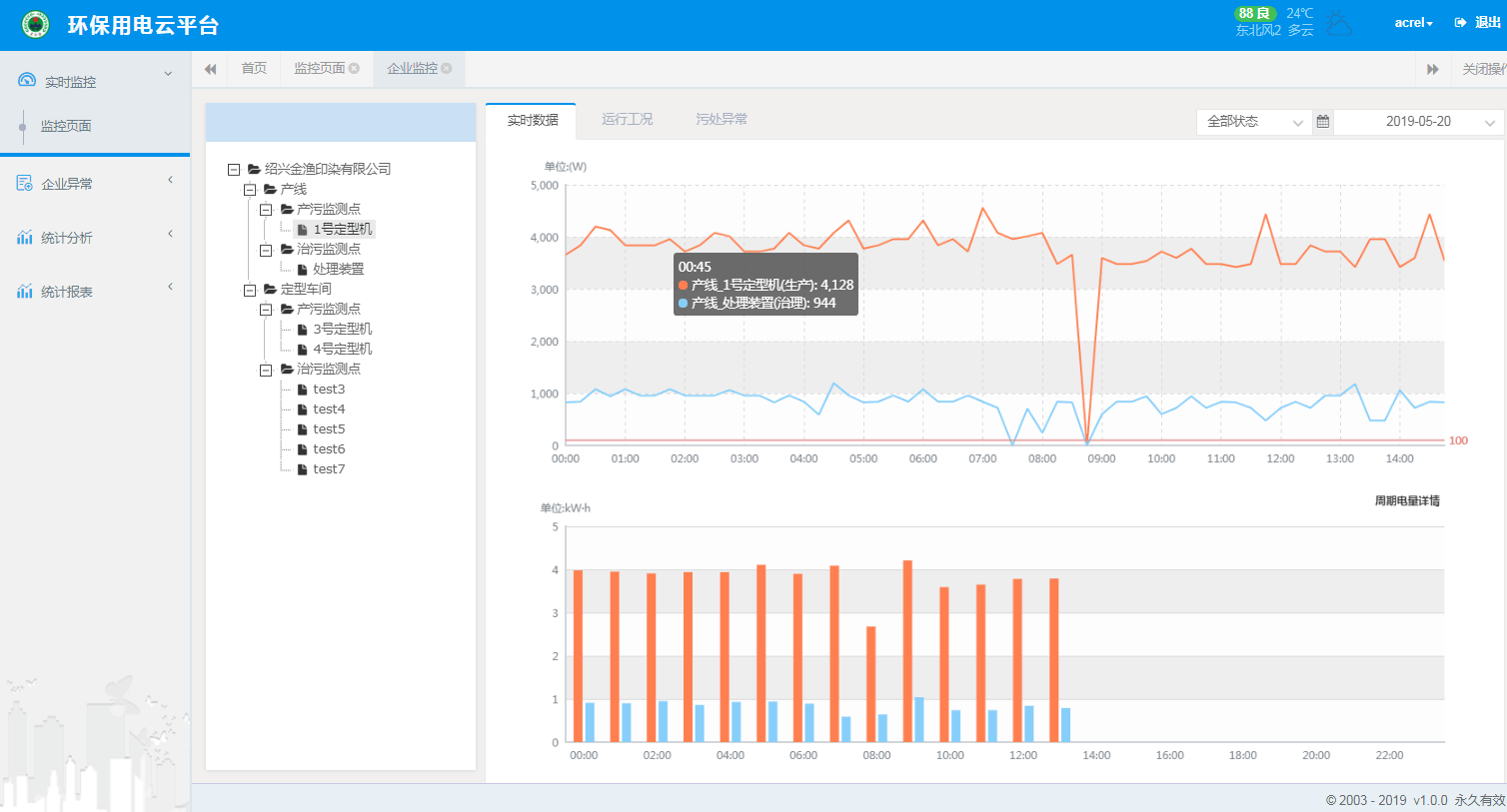
Task: Click the weather cloud icon
Action: pyautogui.click(x=1339, y=23)
